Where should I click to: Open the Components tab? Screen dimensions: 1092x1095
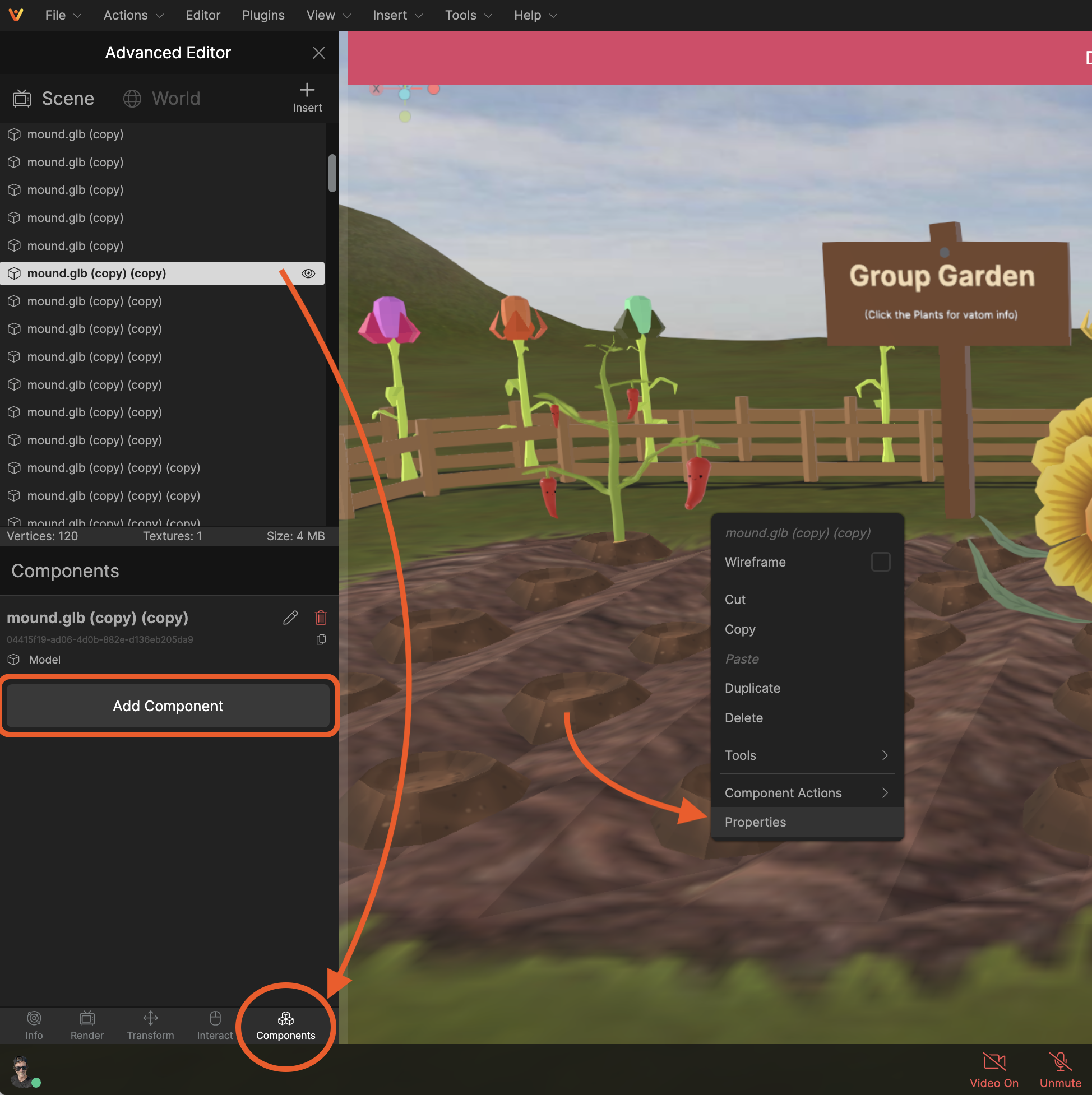point(286,1026)
